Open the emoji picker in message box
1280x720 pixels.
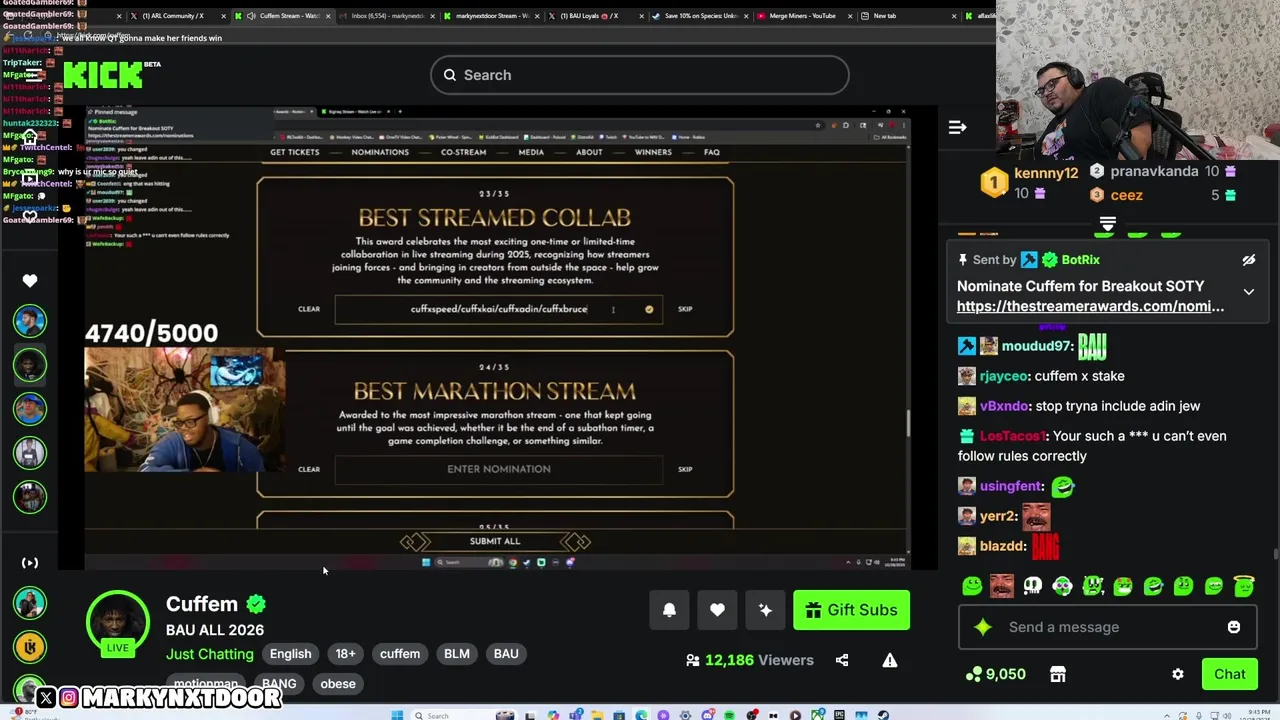coord(1233,627)
